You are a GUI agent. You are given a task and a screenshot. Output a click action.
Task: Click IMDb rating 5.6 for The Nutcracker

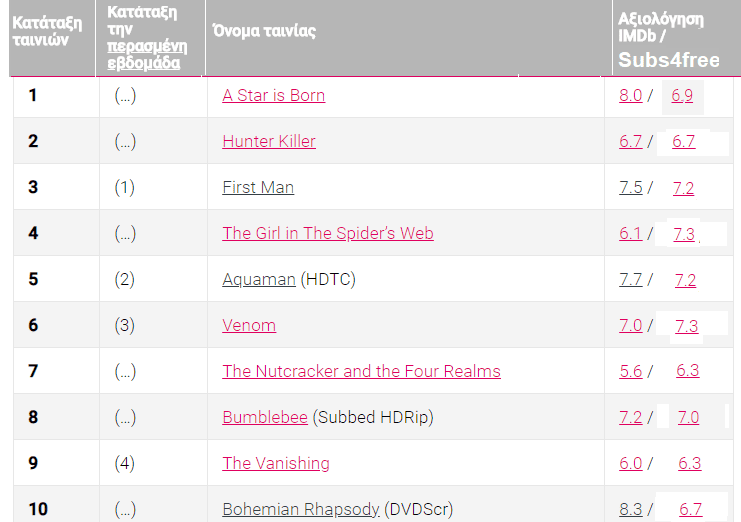(x=630, y=372)
